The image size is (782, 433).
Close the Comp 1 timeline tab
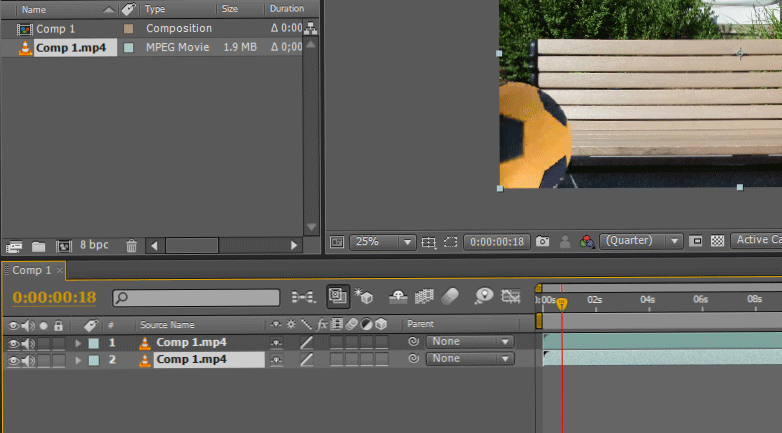[59, 270]
